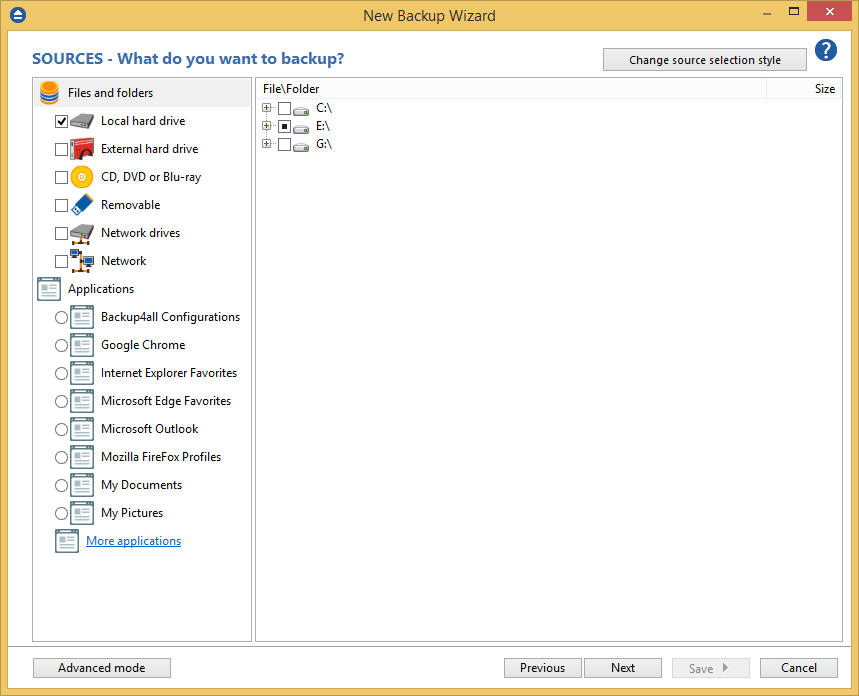Select the My Pictures radio button
The image size is (859, 696).
pos(61,514)
